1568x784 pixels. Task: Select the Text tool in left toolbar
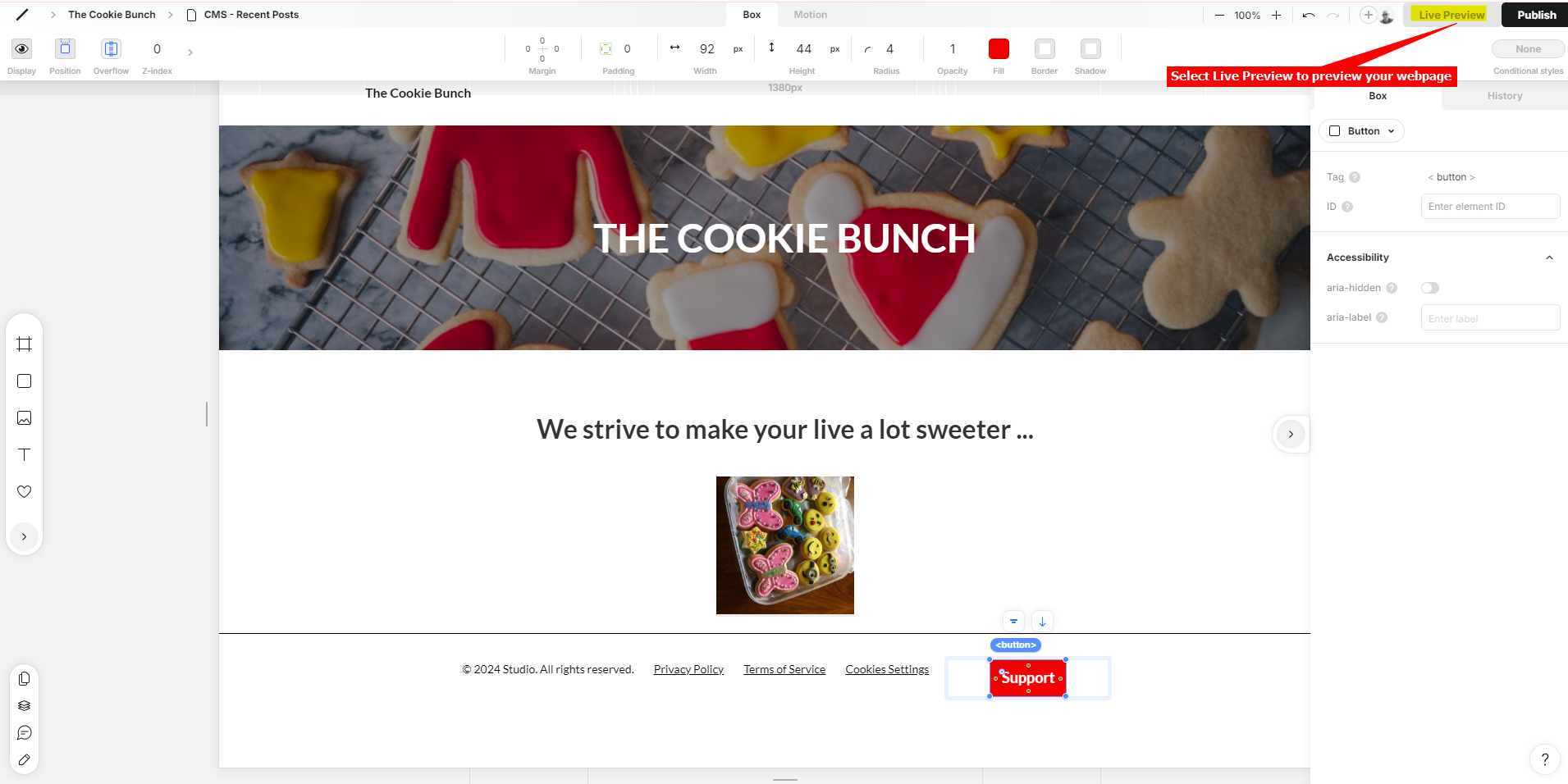pyautogui.click(x=25, y=455)
